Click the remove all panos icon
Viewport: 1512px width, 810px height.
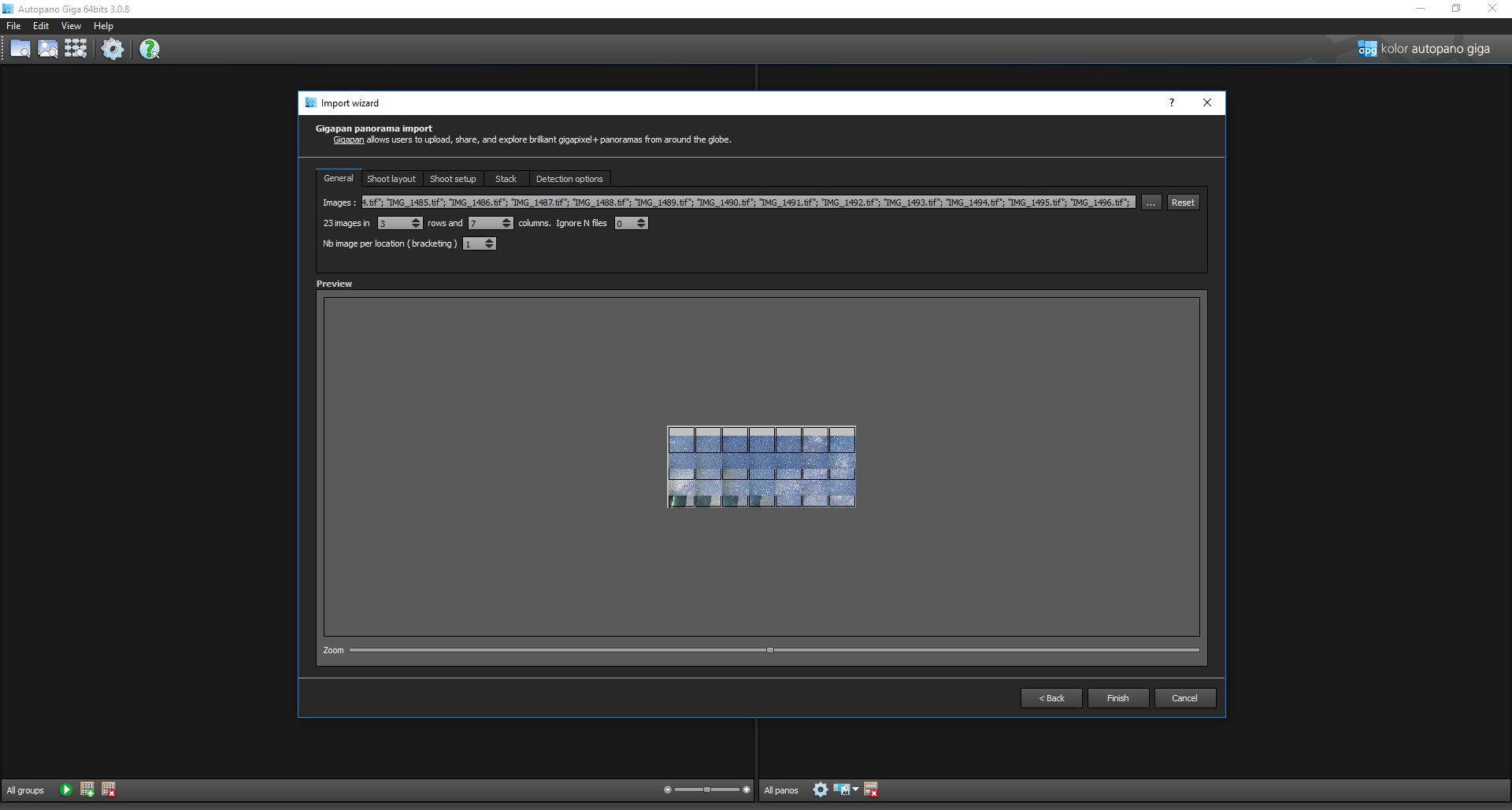(871, 790)
